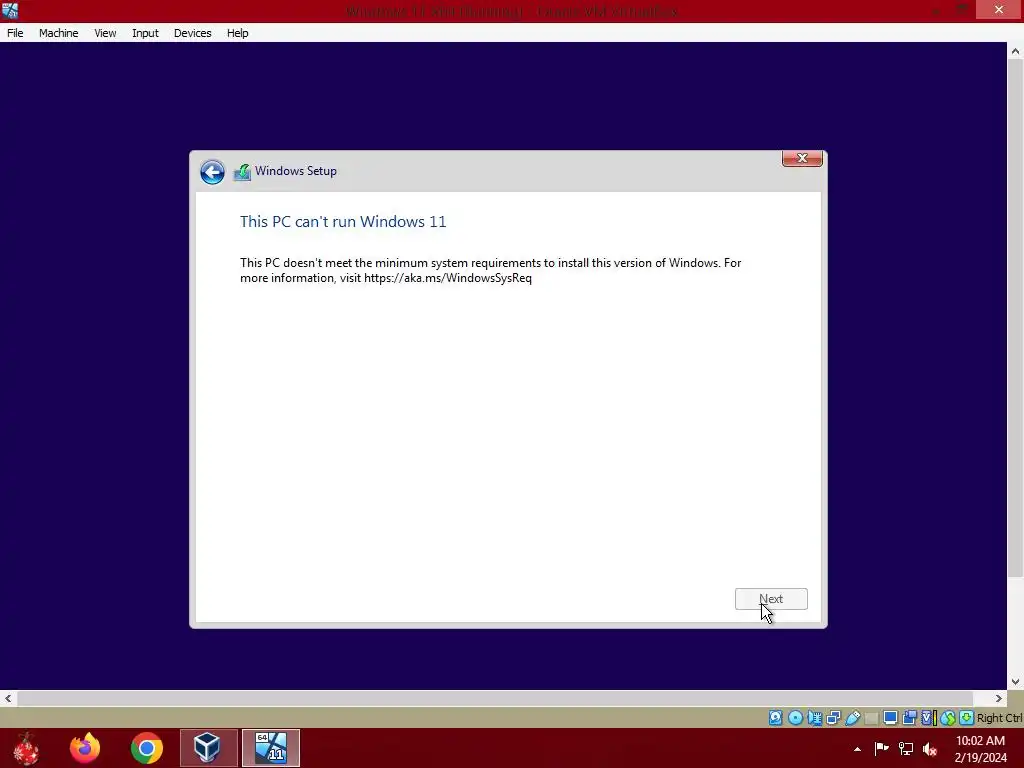Click the vertical scrollbar thumb
Viewport: 1024px width, 768px height.
pos(1016,318)
